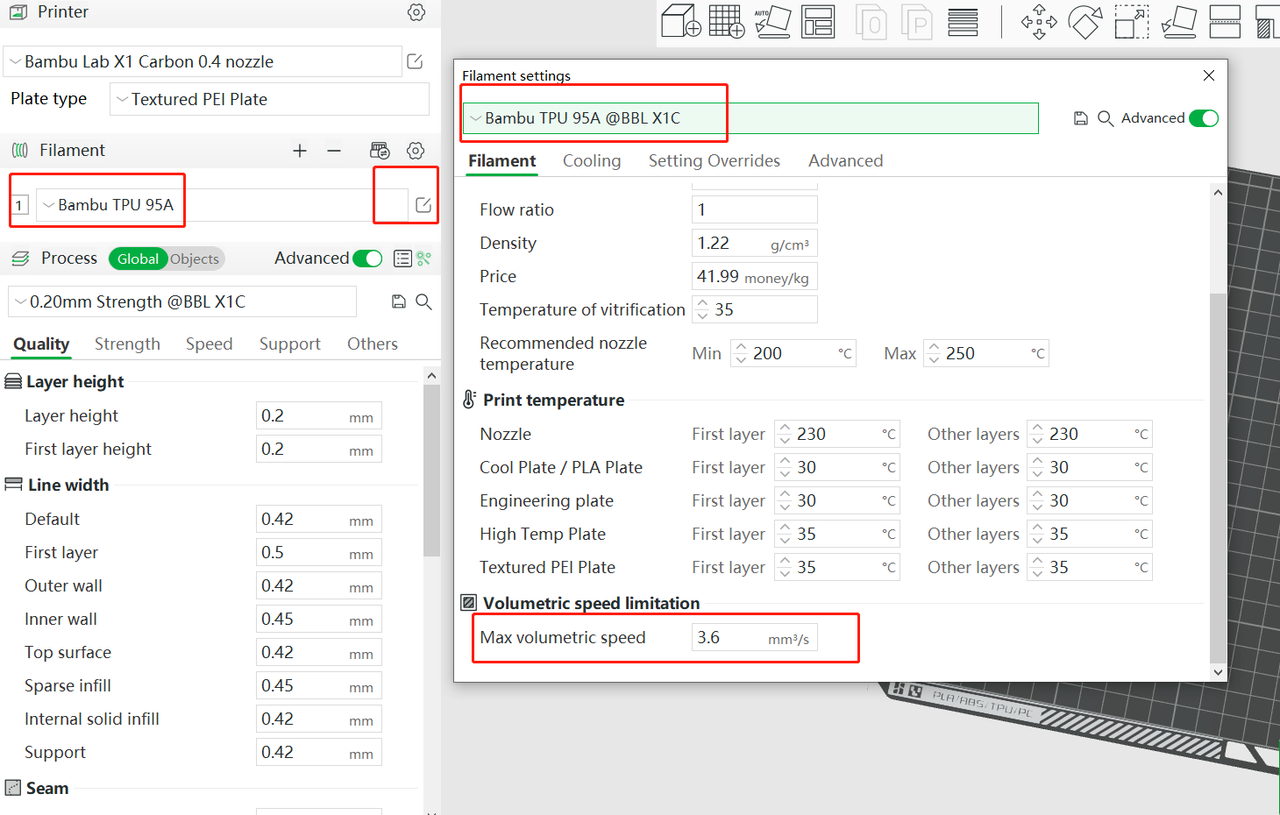Select the Rotate tool icon
The image size is (1280, 815).
click(1085, 21)
